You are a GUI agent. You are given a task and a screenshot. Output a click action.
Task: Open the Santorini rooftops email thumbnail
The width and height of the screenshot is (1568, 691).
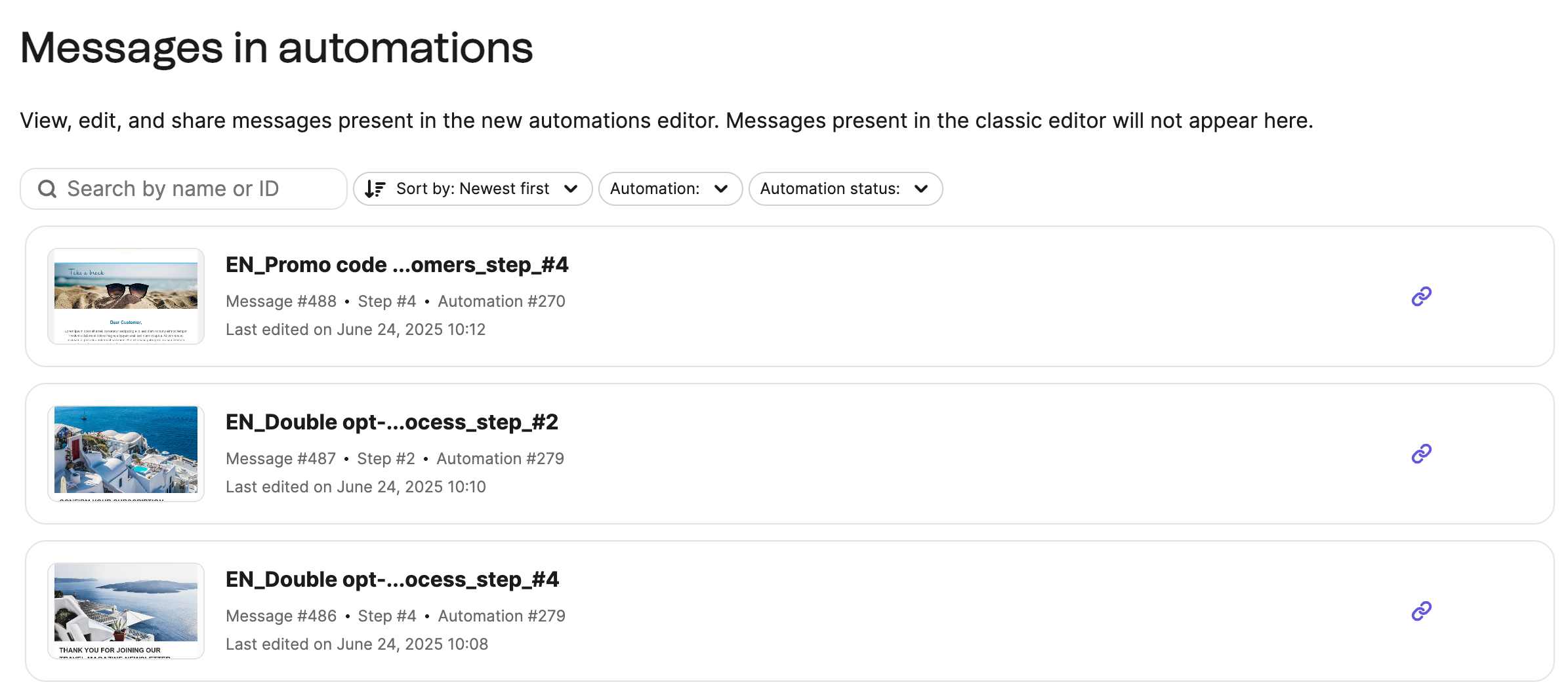(126, 454)
